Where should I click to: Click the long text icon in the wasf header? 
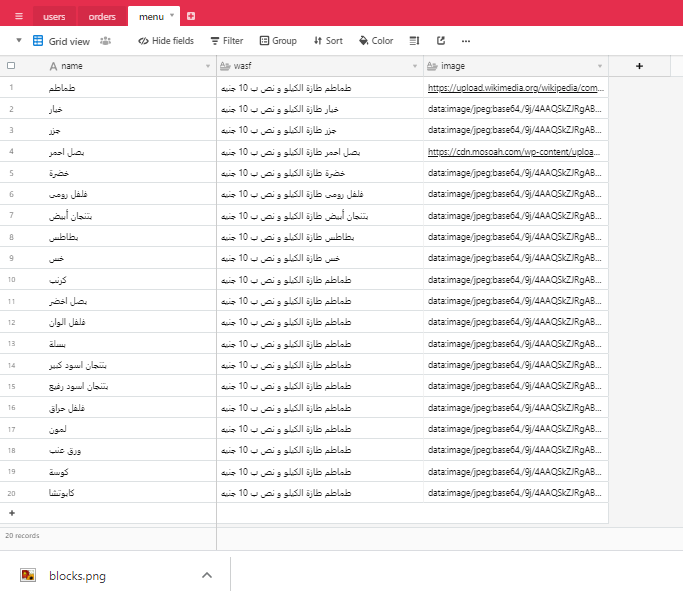coord(225,66)
